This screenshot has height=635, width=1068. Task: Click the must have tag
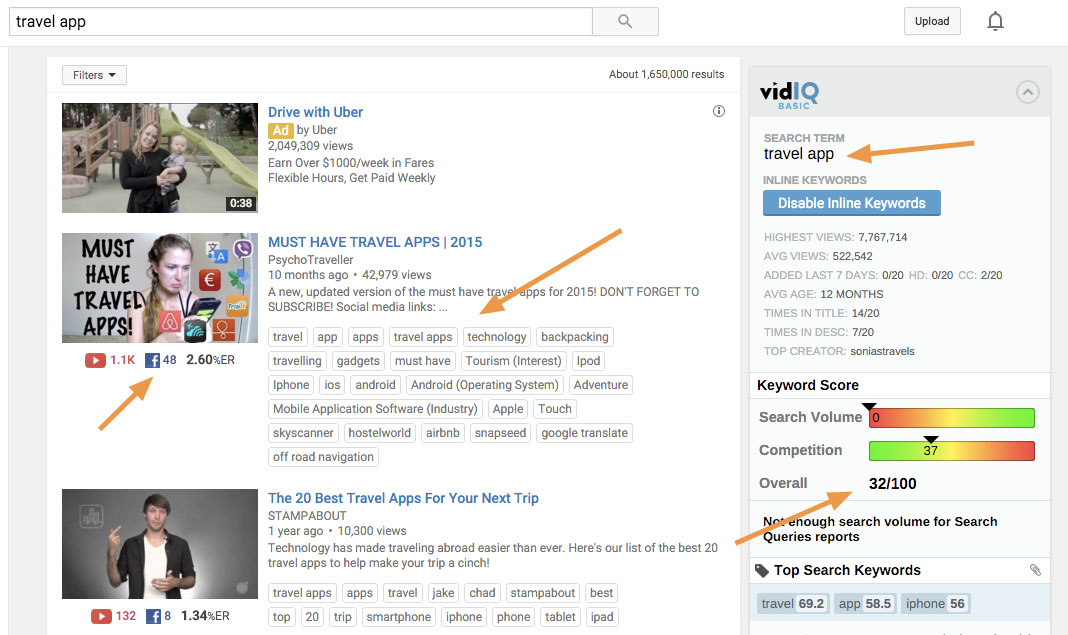(x=423, y=360)
